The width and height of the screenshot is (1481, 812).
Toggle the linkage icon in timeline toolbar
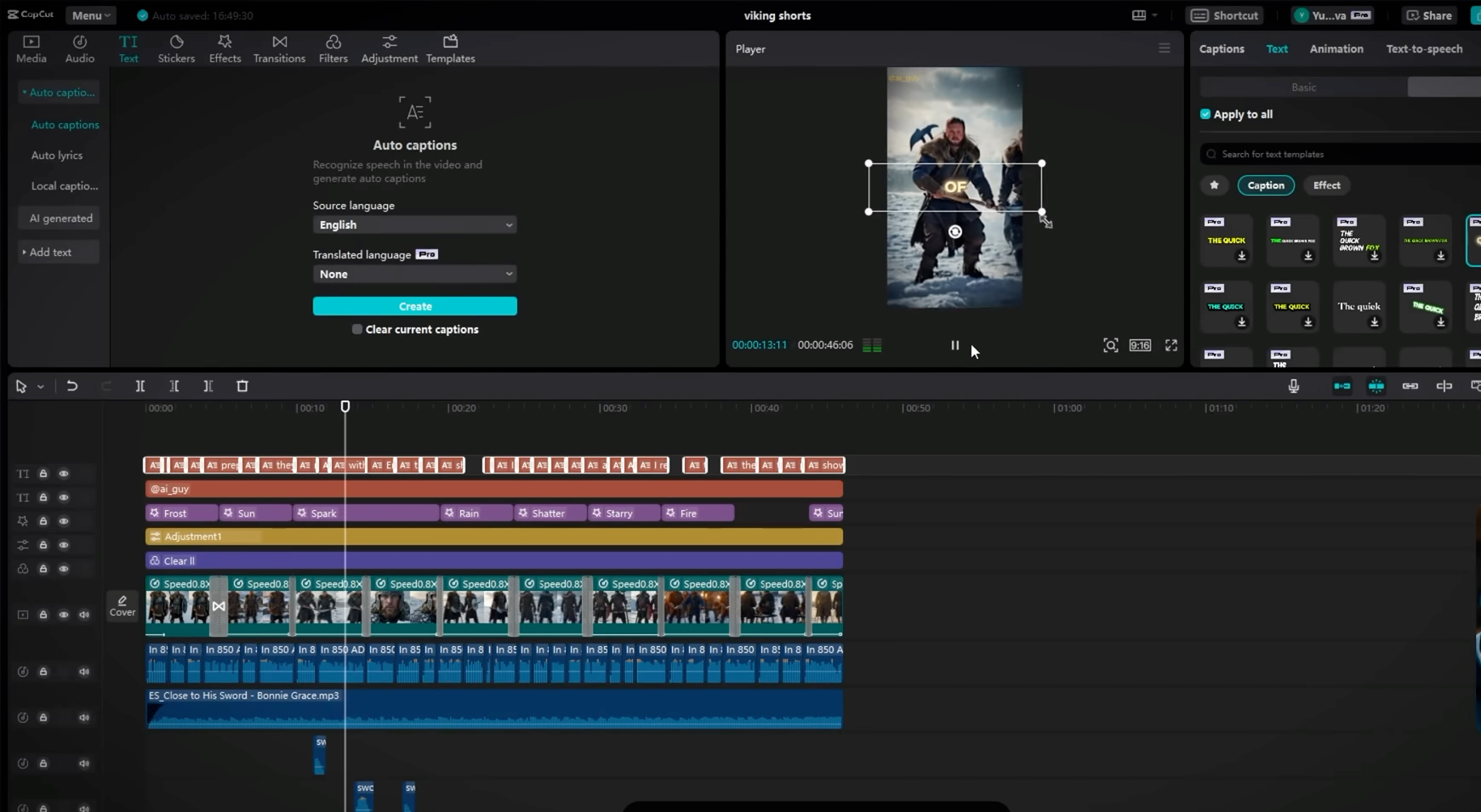coord(1410,386)
